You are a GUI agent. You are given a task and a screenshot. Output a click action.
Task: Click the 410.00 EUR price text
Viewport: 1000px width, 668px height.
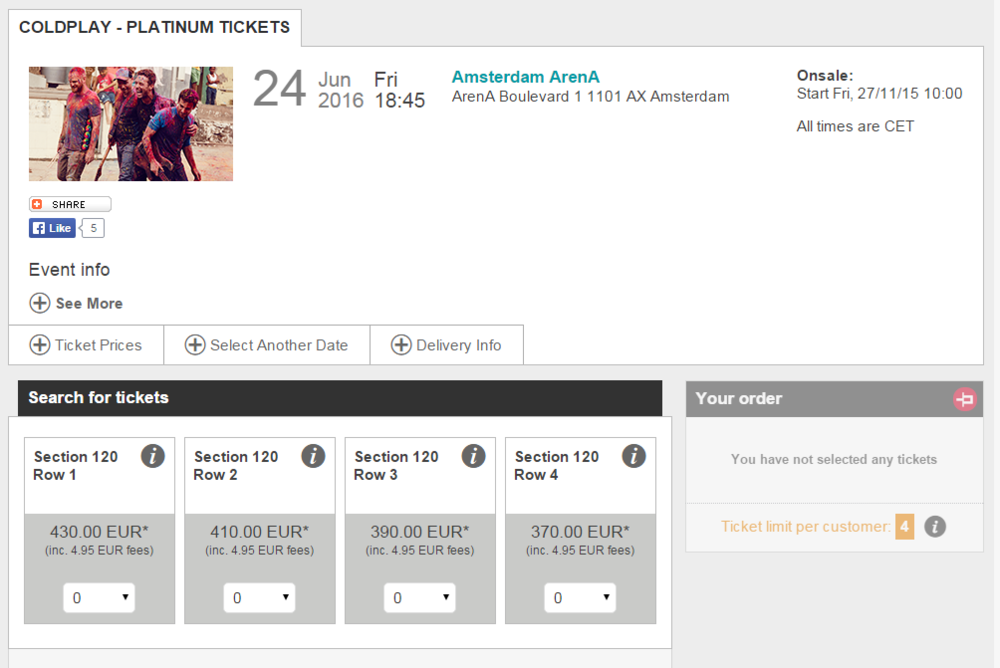click(260, 532)
